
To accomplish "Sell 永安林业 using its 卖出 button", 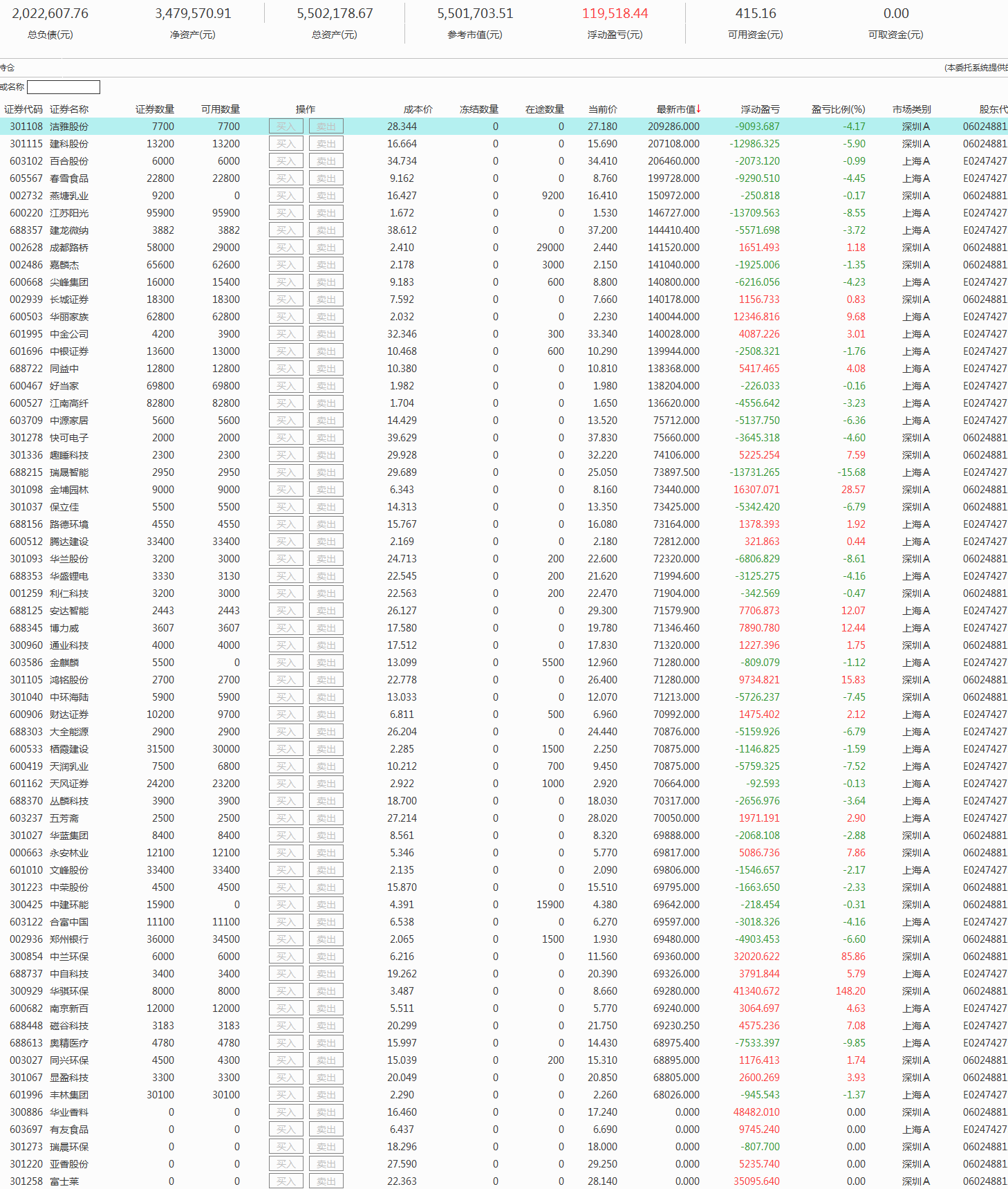I will pyautogui.click(x=326, y=853).
